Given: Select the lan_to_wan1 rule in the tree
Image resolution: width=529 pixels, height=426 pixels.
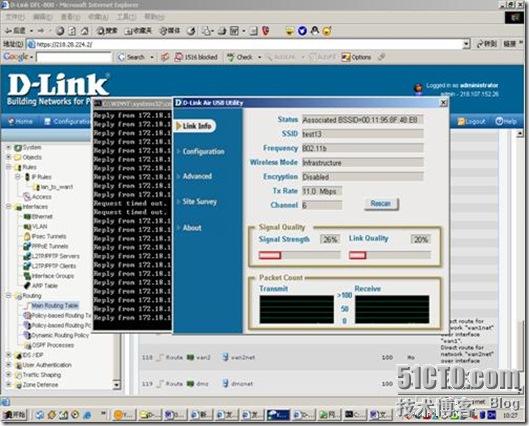Looking at the screenshot, I should [x=57, y=187].
